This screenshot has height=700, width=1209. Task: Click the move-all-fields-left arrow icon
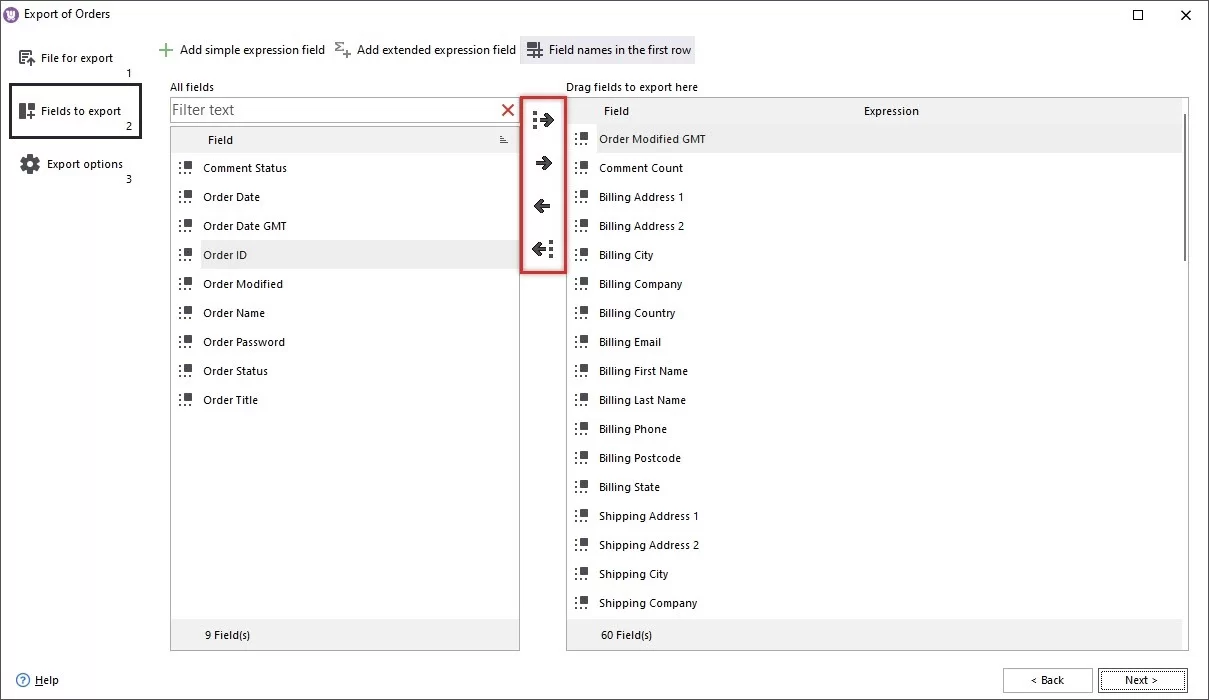tap(543, 248)
